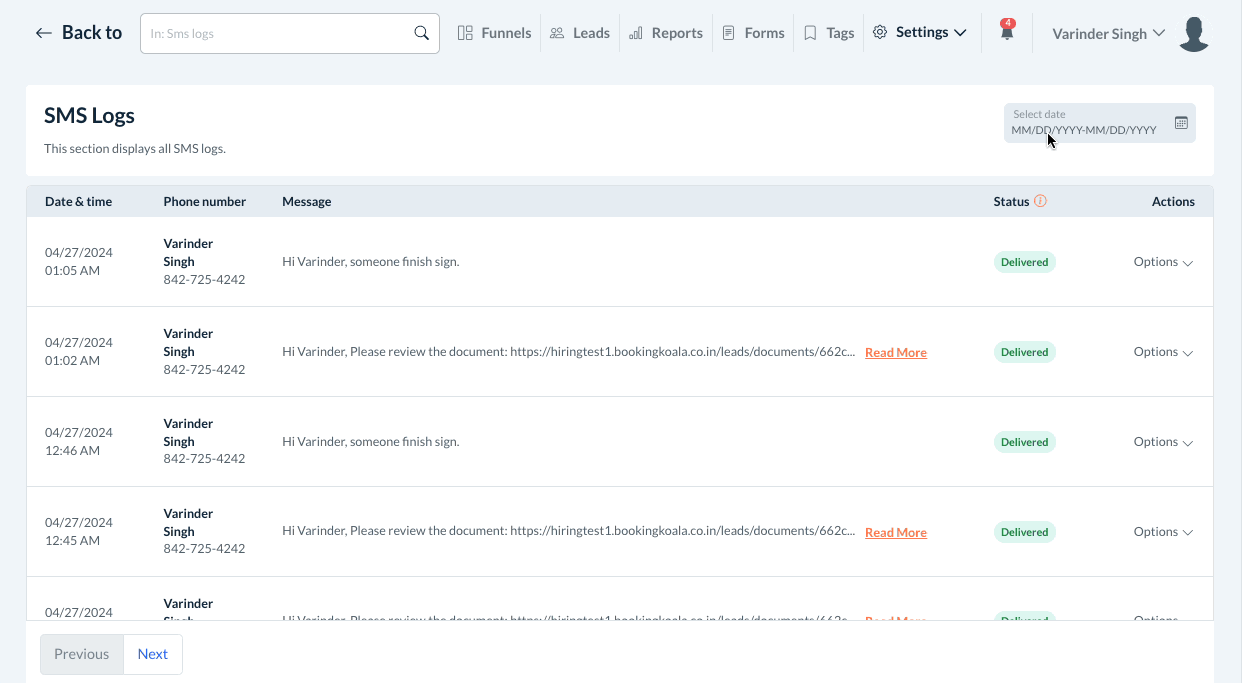Expand Options for the 12:46 AM log
Image resolution: width=1242 pixels, height=683 pixels.
tap(1163, 442)
